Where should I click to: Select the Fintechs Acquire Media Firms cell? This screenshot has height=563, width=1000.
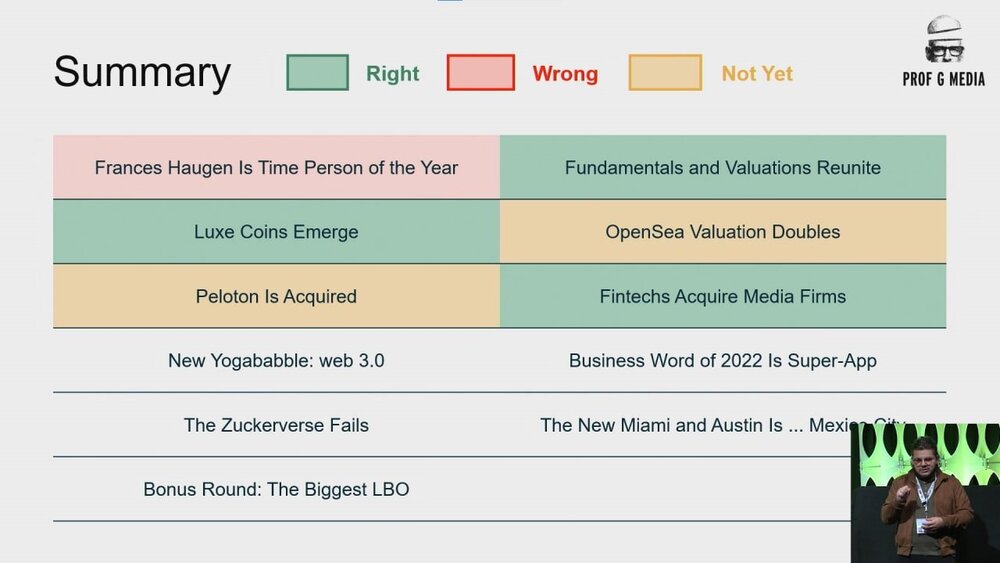click(723, 296)
